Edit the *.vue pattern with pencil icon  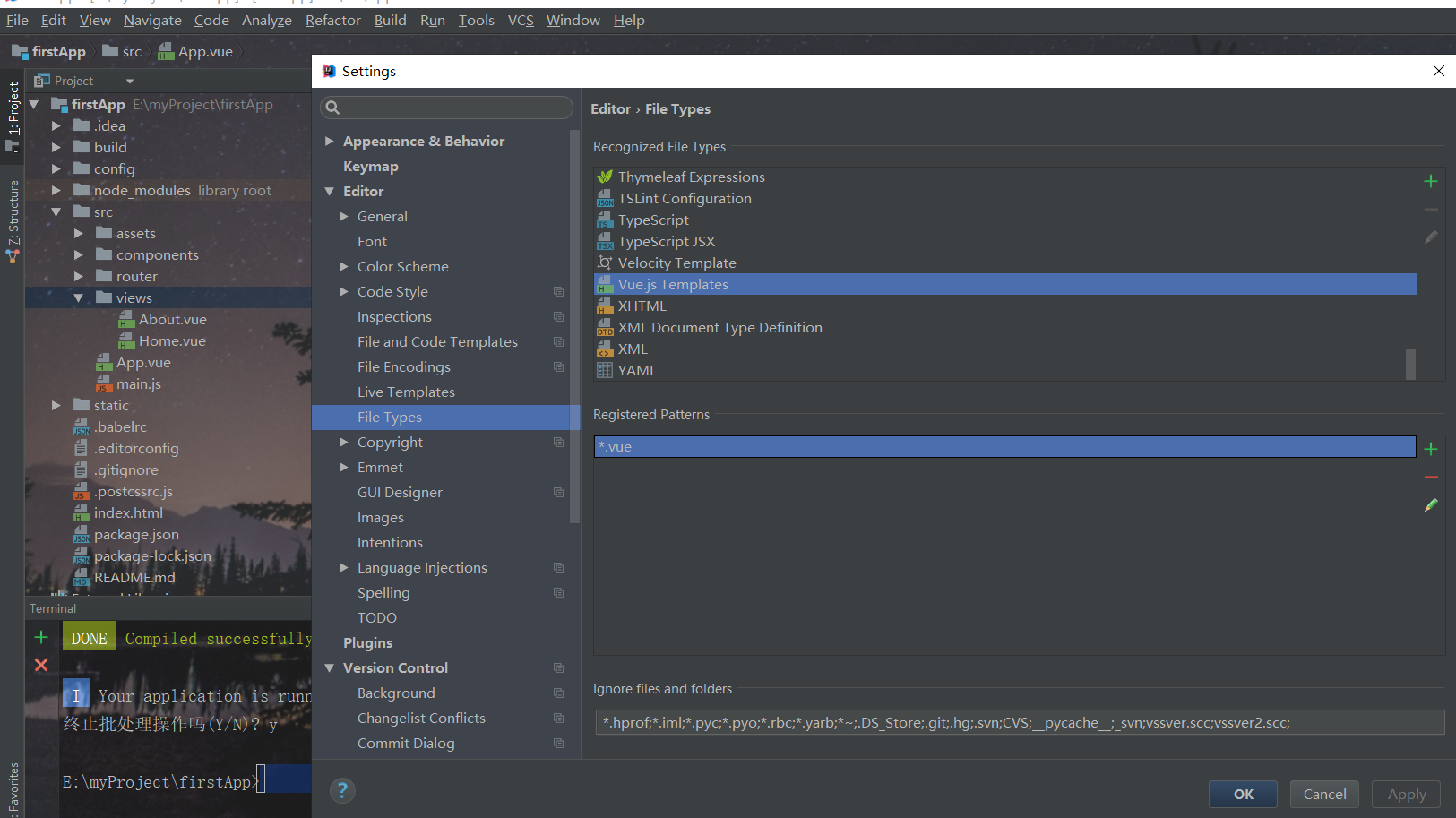coord(1430,505)
